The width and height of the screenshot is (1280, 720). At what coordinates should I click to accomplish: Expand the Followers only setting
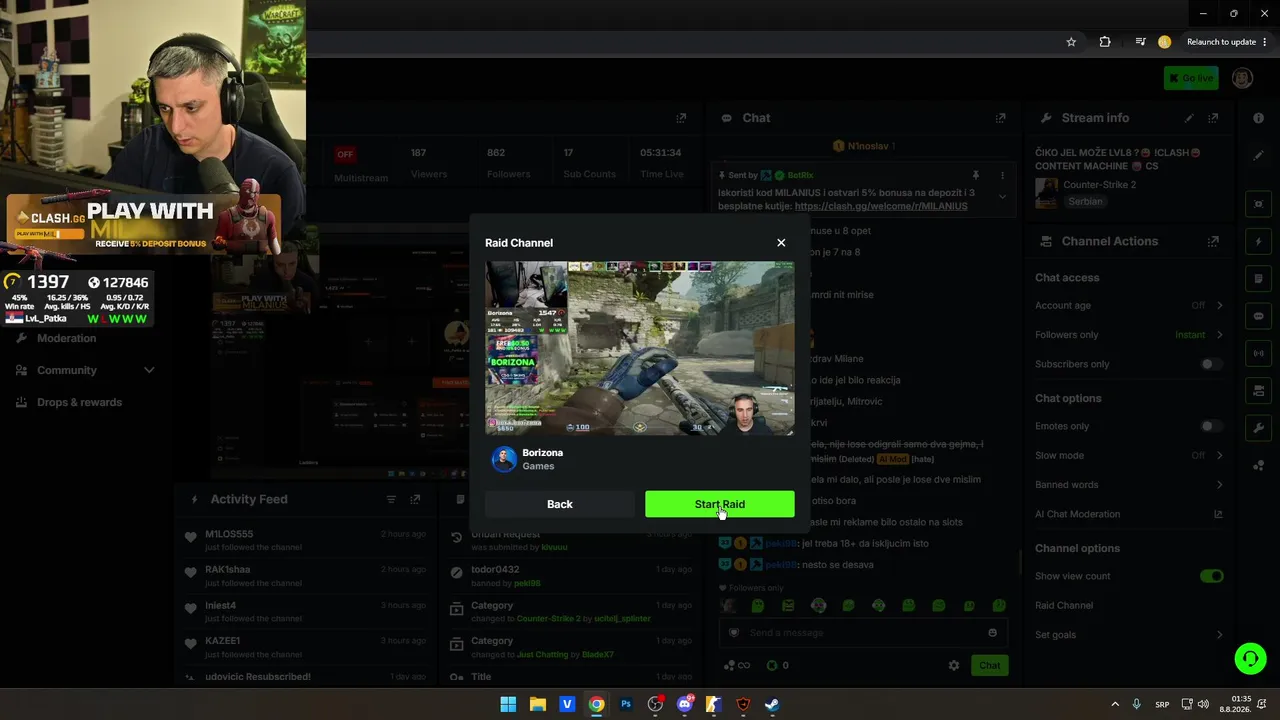[1129, 335]
